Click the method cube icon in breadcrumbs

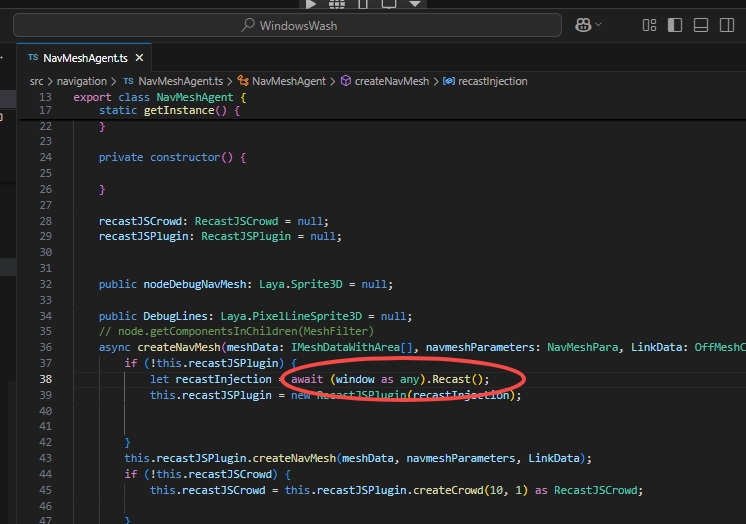coord(346,81)
